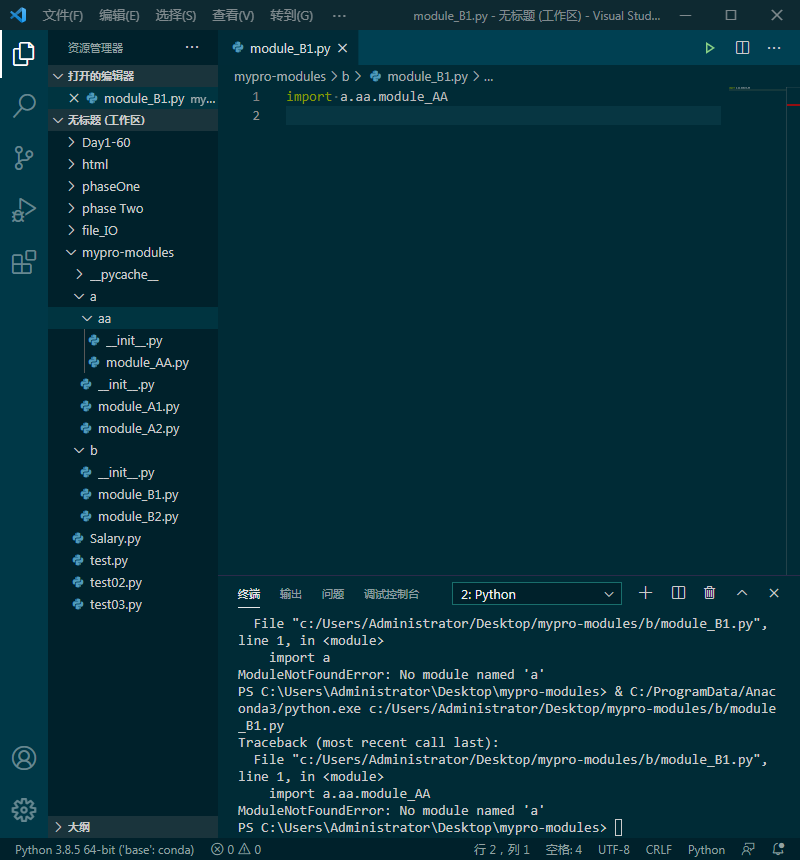Select Python 3.8.5 interpreter in status bar

click(104, 850)
